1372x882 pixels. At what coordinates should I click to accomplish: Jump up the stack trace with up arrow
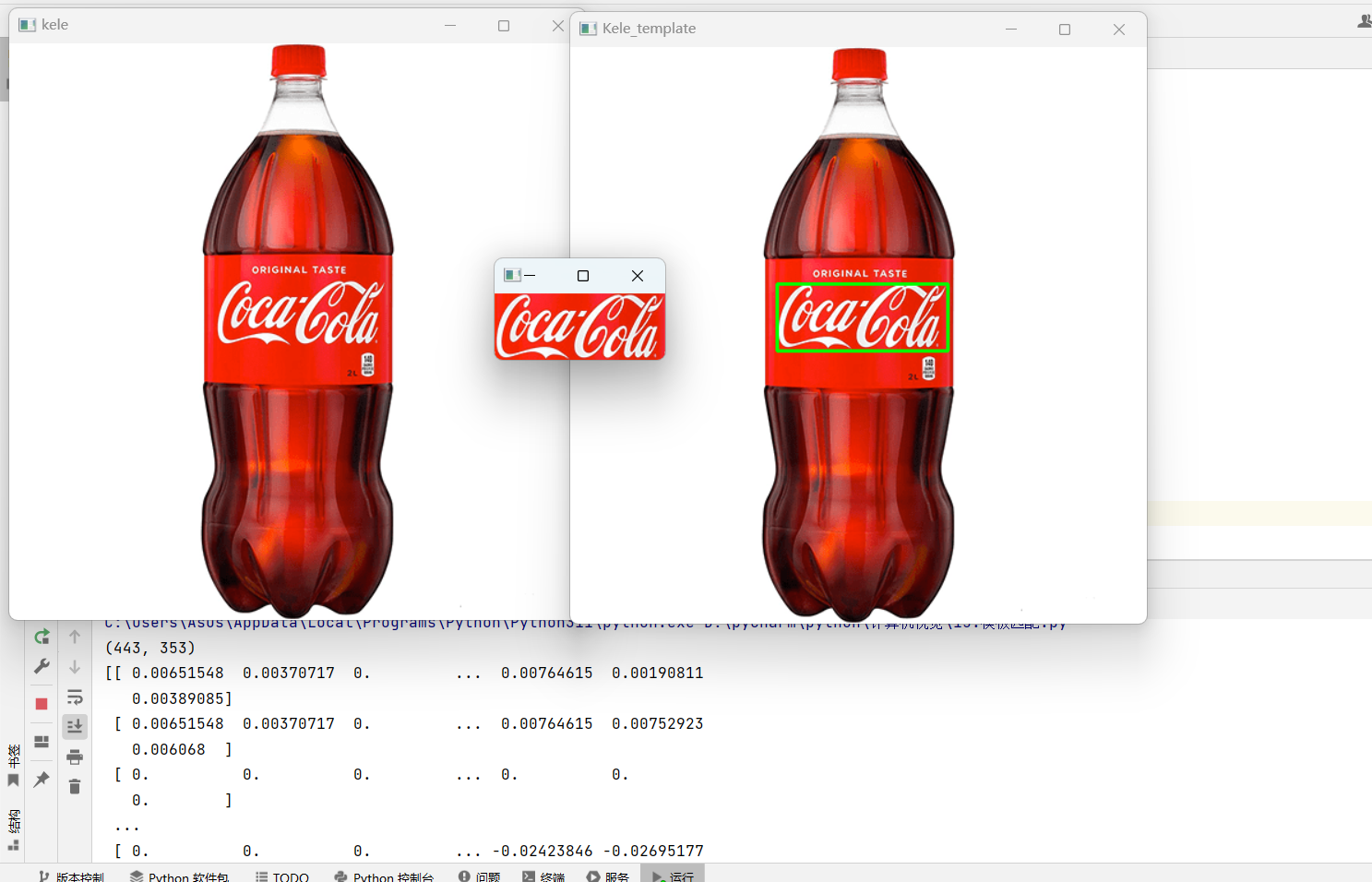pos(75,637)
